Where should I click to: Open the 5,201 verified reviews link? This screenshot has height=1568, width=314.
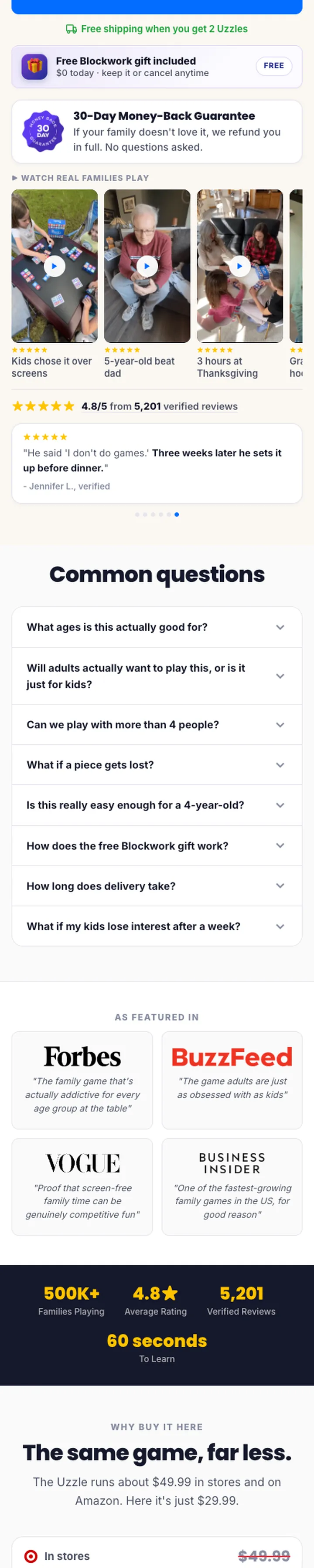(186, 406)
